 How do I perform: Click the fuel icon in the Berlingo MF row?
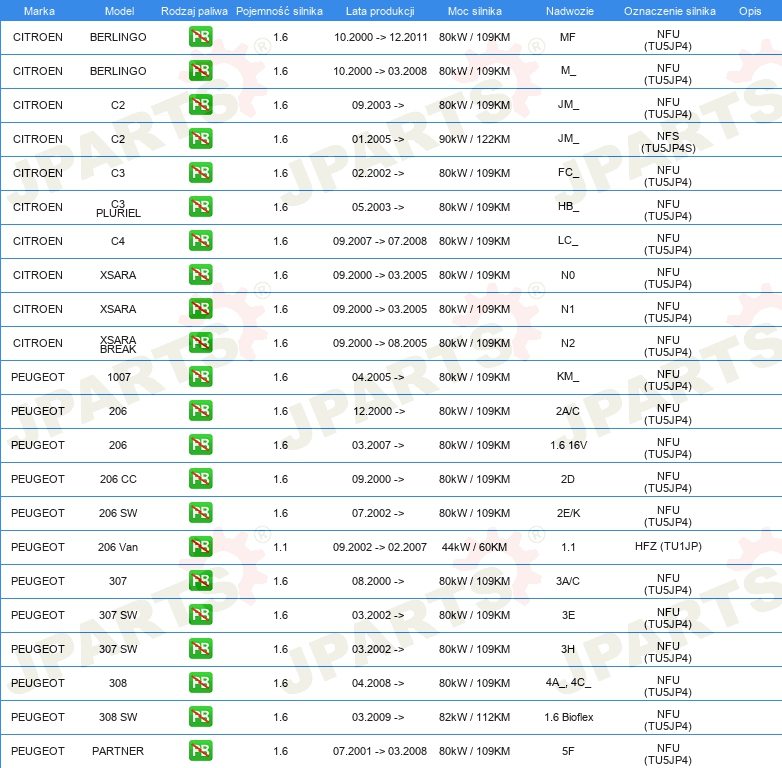click(200, 37)
